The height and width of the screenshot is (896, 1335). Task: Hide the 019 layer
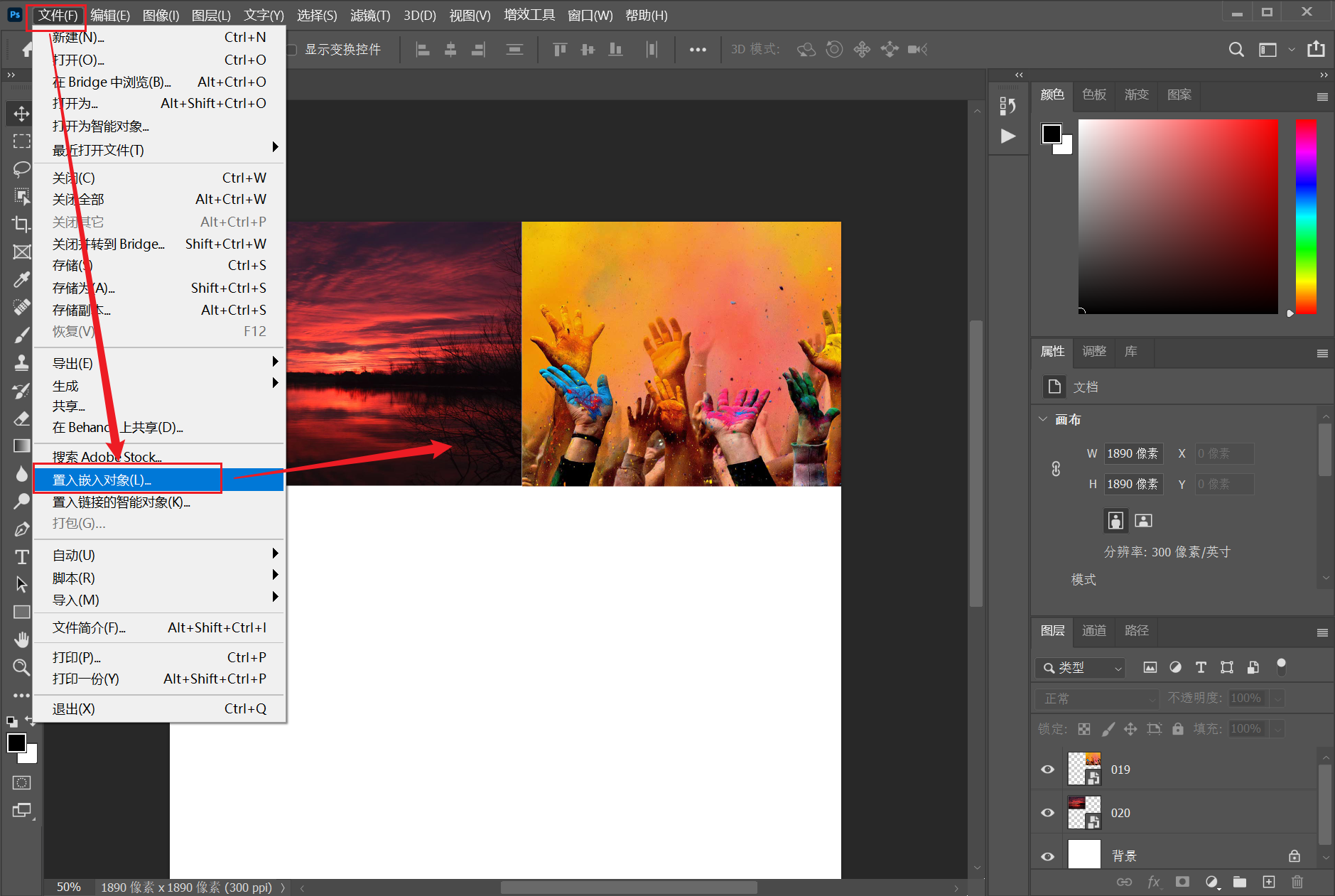click(x=1047, y=770)
